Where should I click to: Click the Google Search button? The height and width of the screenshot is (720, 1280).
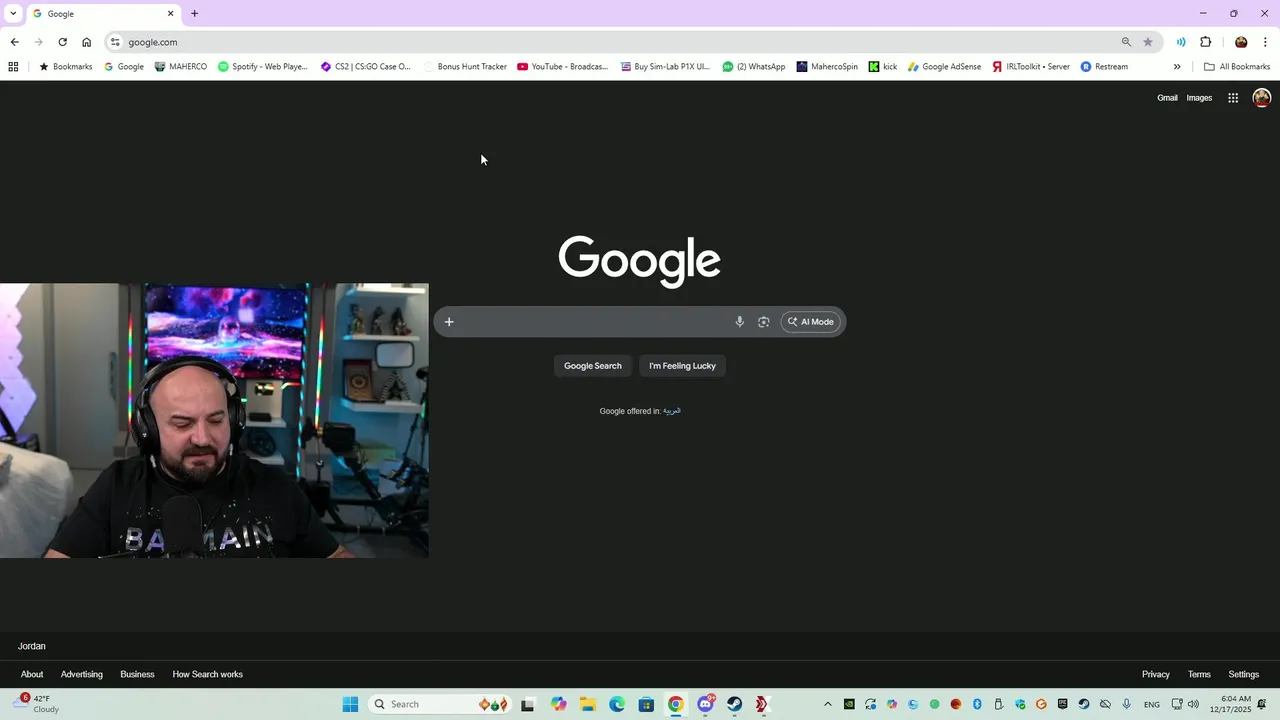593,366
